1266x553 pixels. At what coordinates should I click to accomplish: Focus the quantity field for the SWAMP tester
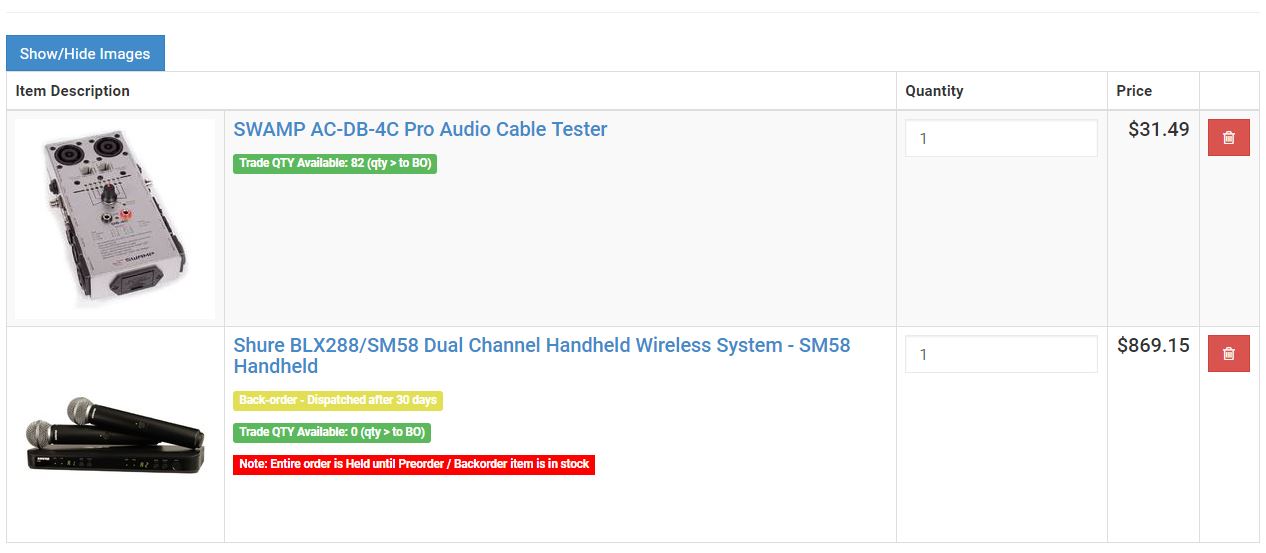[1001, 139]
